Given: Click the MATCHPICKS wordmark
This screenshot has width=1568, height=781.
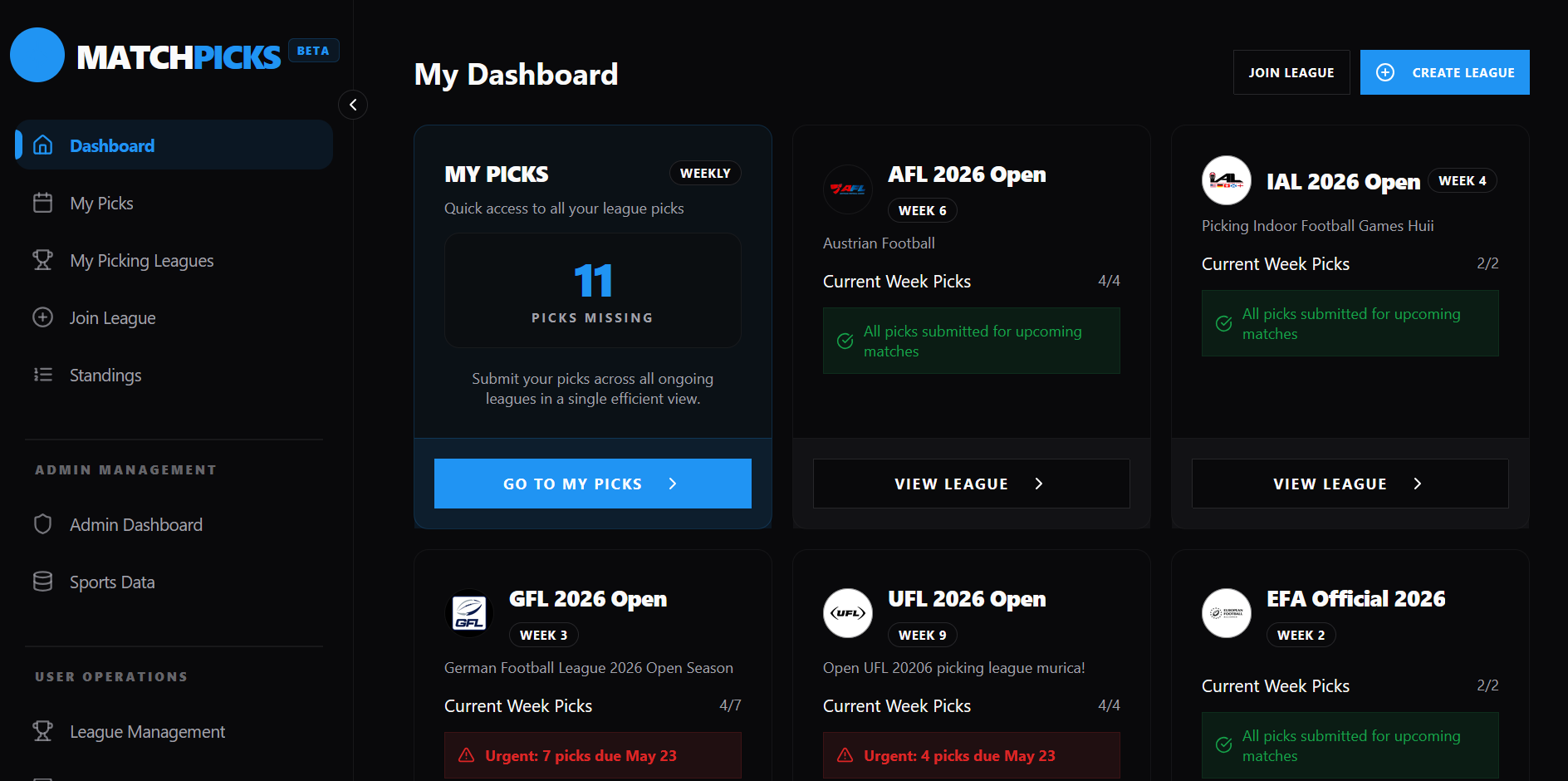Looking at the screenshot, I should (179, 57).
